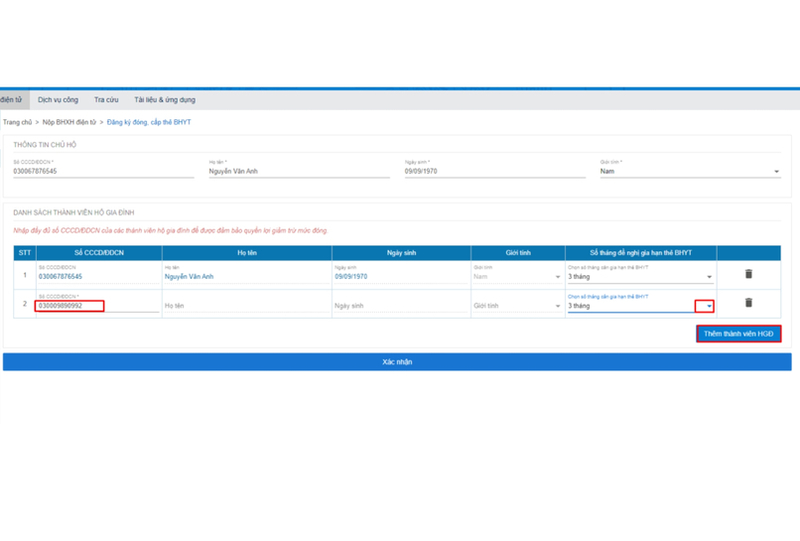Open the Dịch vụ công menu
Image resolution: width=800 pixels, height=541 pixels.
(x=58, y=100)
